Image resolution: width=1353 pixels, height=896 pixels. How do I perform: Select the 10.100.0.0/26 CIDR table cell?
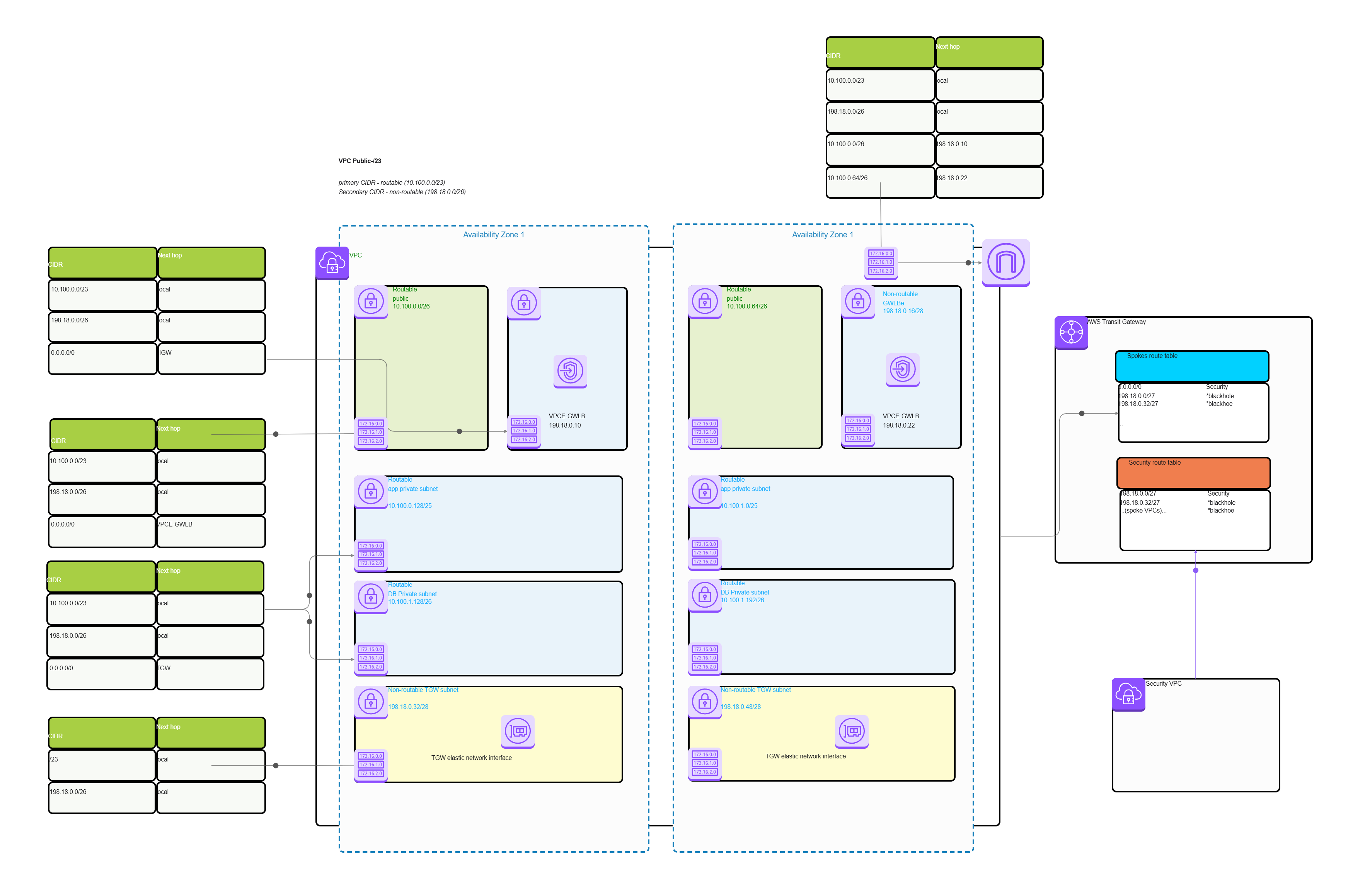coord(880,150)
